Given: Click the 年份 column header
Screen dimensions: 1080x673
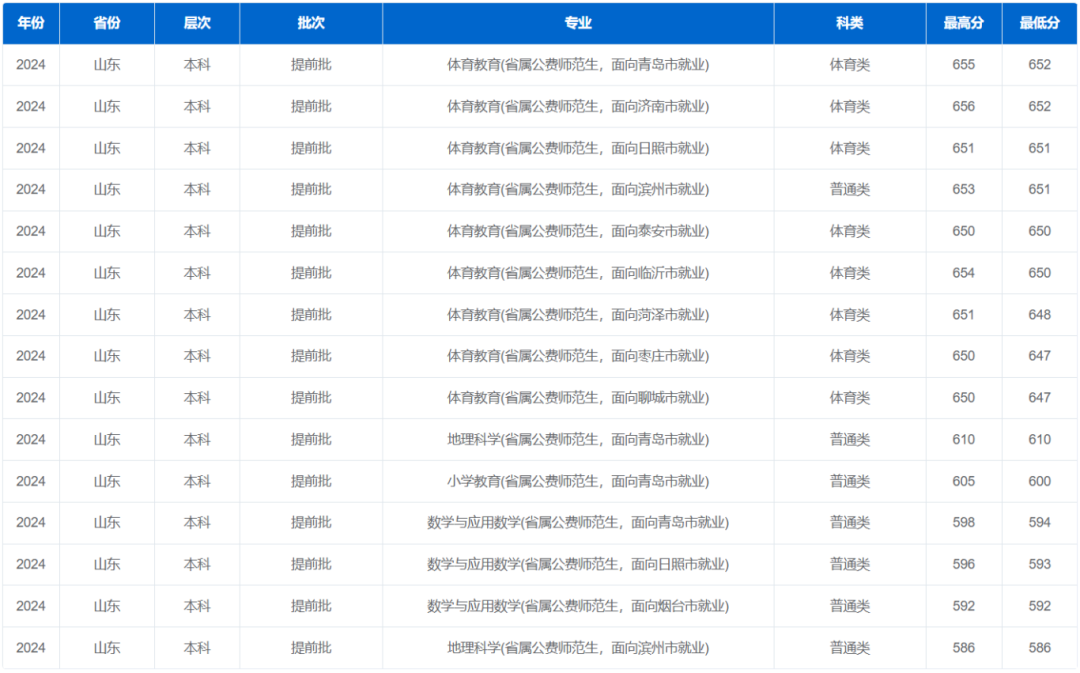Looking at the screenshot, I should tap(31, 23).
